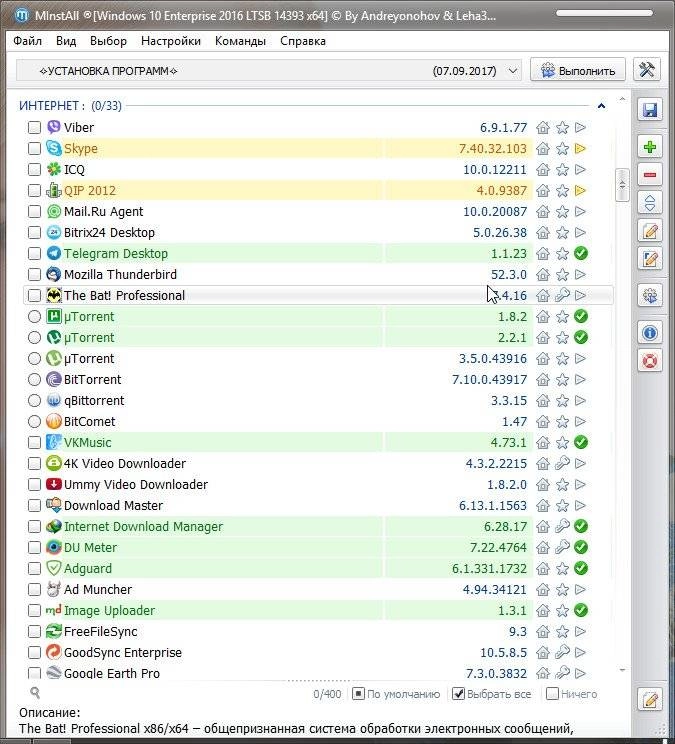Check the Telegram Desktop checkbox

(x=34, y=253)
